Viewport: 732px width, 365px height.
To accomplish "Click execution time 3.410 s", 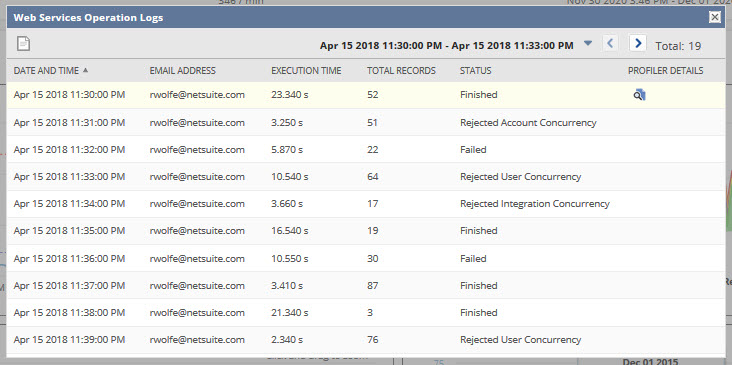I will (x=287, y=286).
